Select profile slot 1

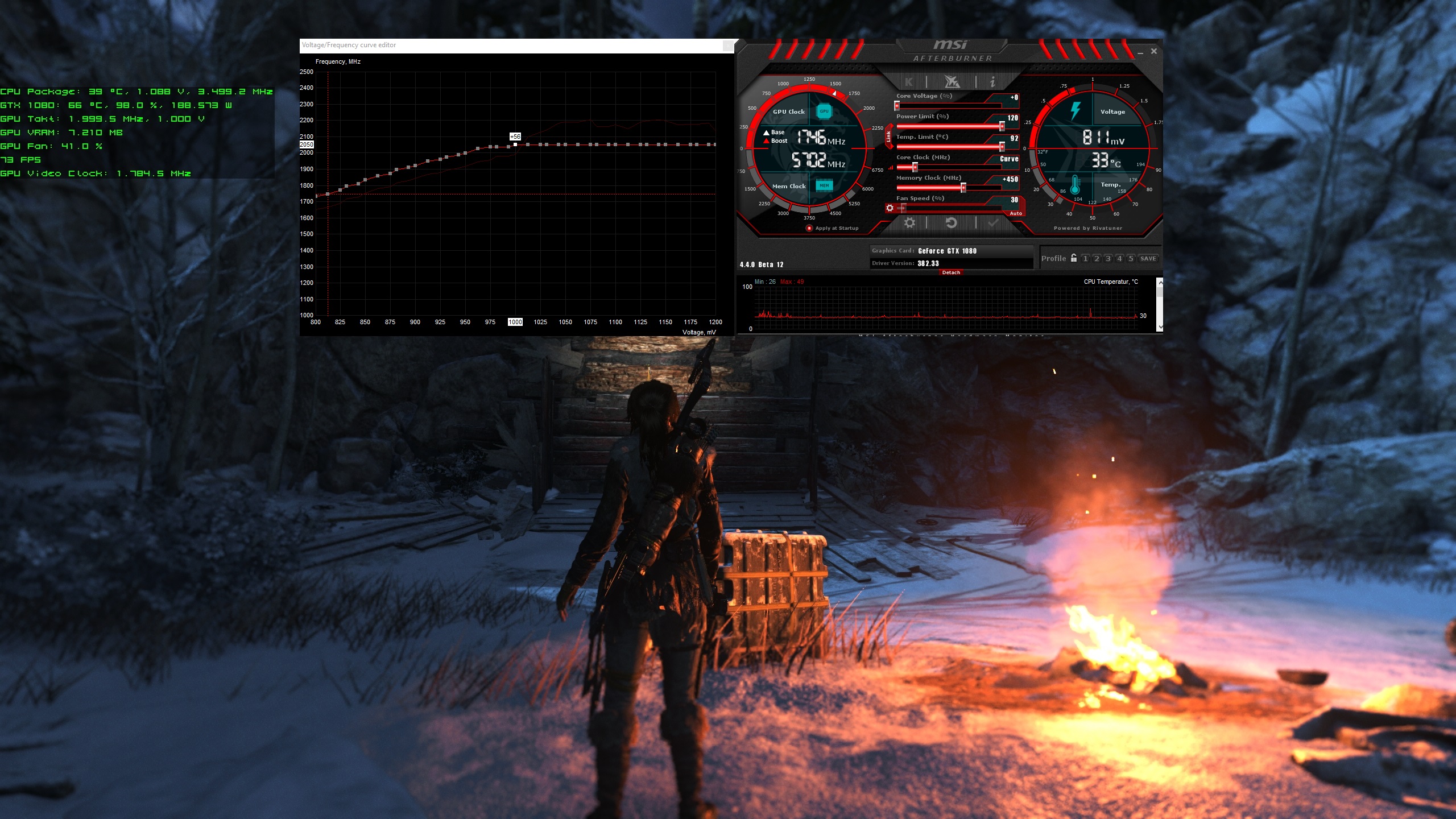click(1085, 258)
